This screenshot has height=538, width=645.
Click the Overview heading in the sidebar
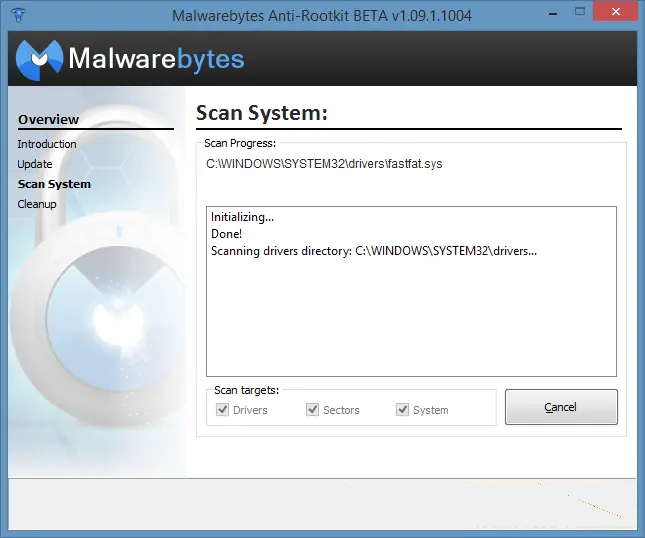[49, 119]
